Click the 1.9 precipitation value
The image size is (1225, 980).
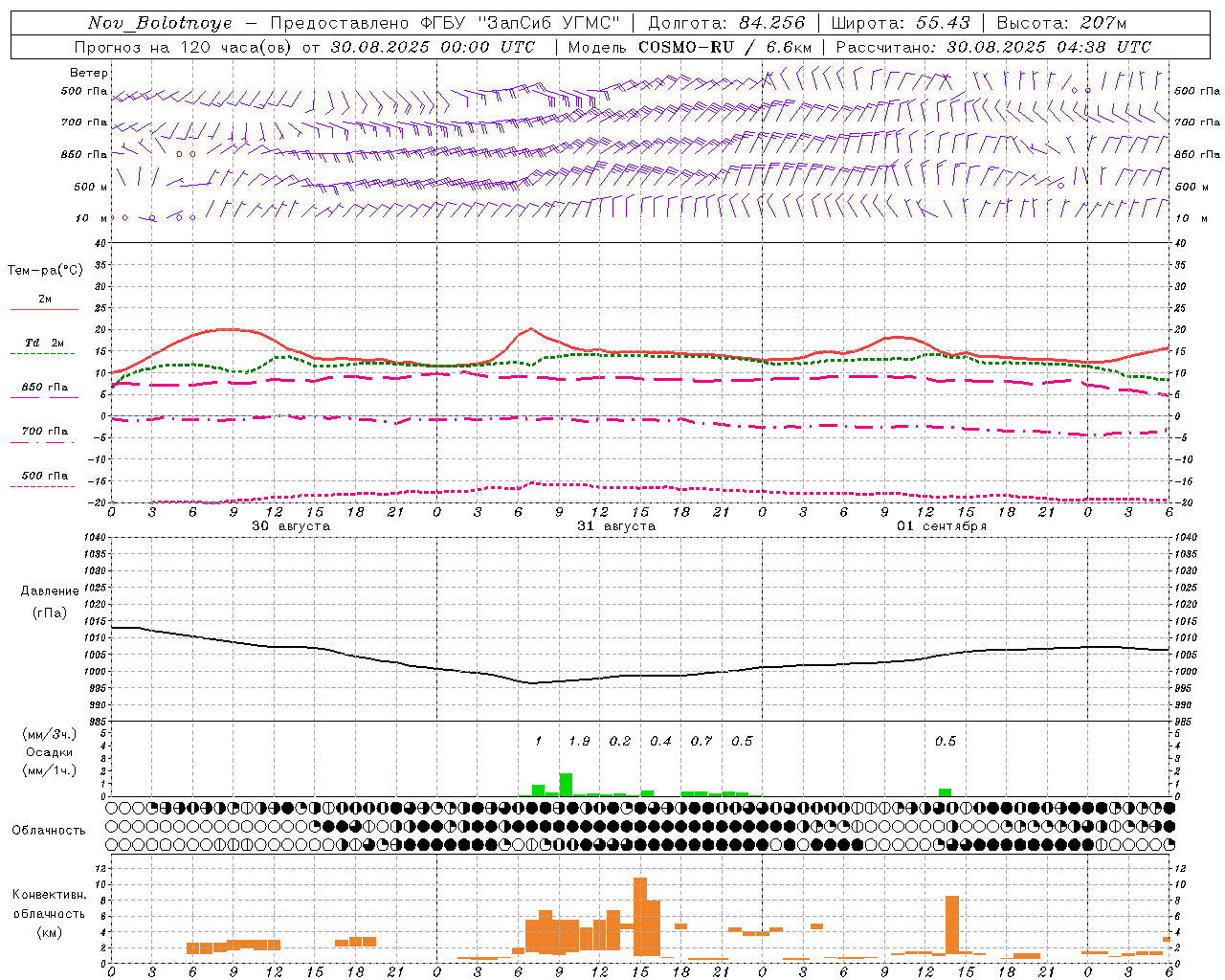(x=579, y=741)
